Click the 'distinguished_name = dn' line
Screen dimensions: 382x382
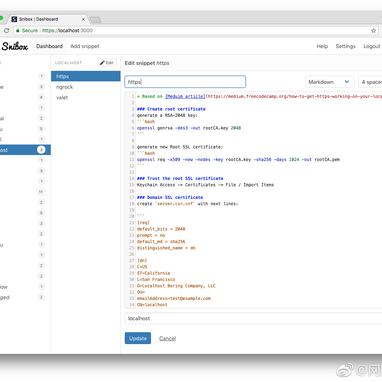(x=166, y=248)
